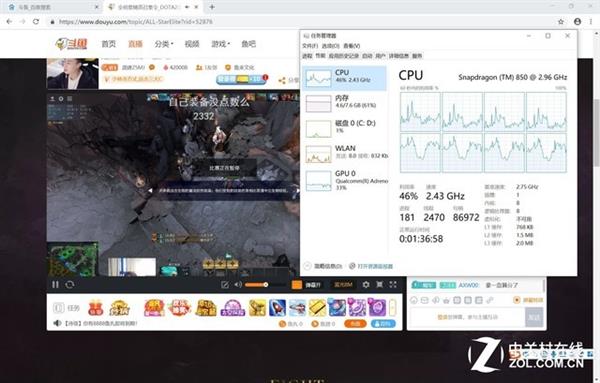The height and width of the screenshot is (383, 600).
Task: Enter fullscreen with the player fullscreen icon
Action: pyautogui.click(x=393, y=285)
